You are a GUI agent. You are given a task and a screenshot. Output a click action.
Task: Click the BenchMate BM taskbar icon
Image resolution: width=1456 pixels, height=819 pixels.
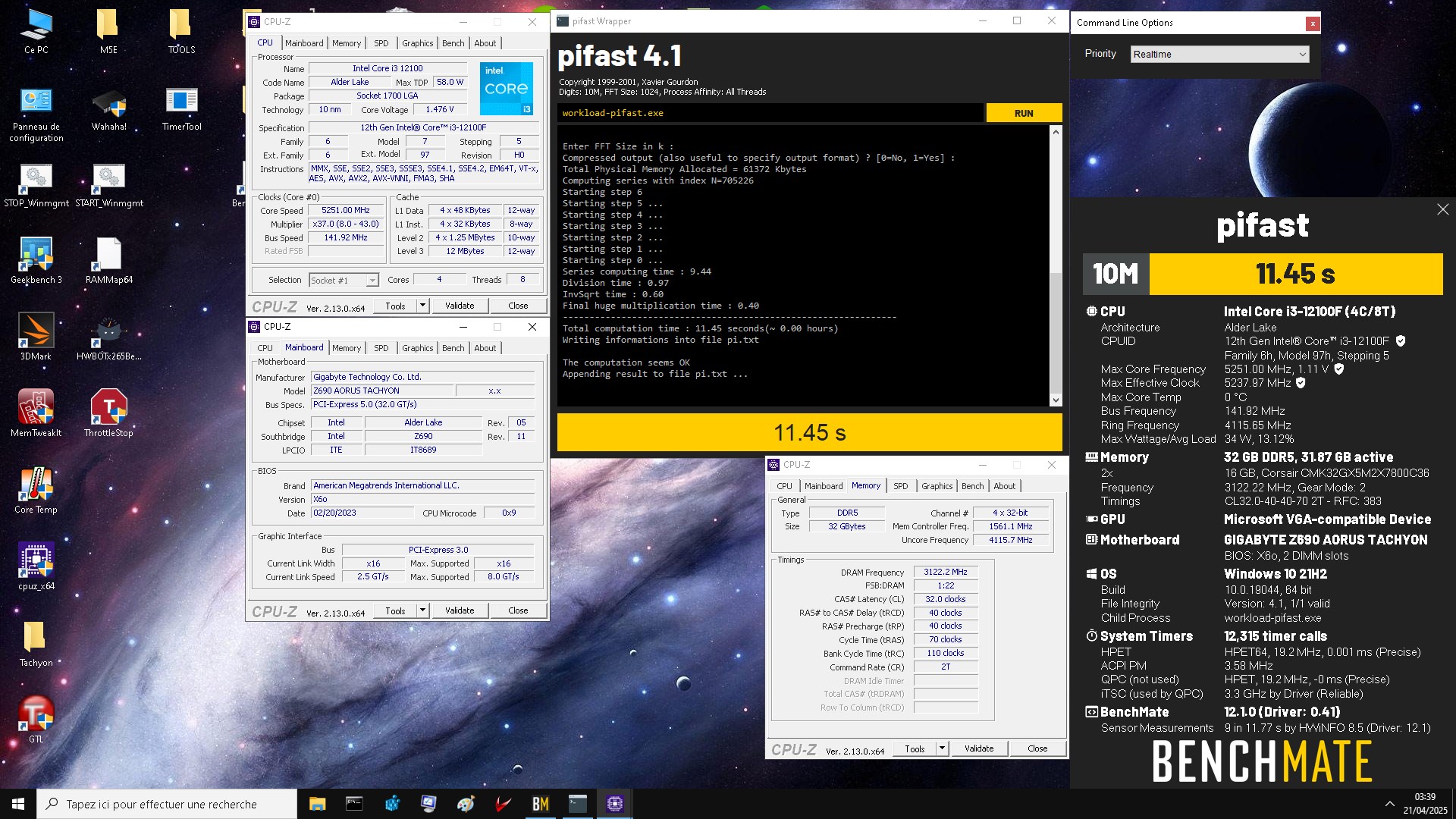541,804
